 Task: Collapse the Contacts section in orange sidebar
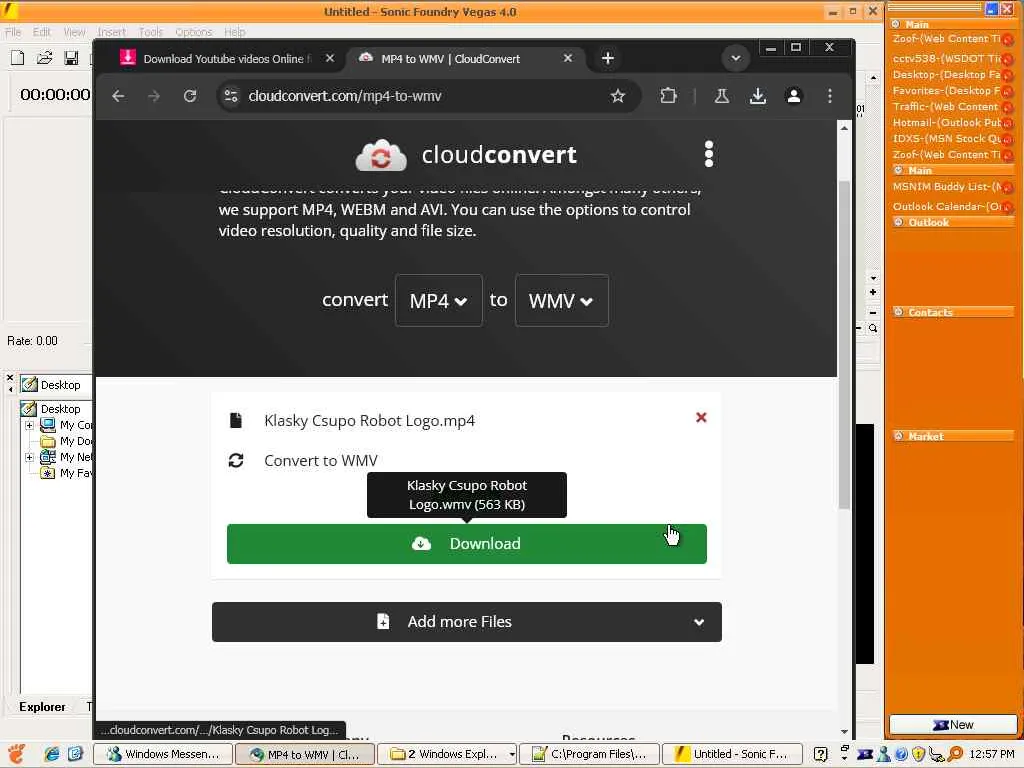click(x=899, y=312)
